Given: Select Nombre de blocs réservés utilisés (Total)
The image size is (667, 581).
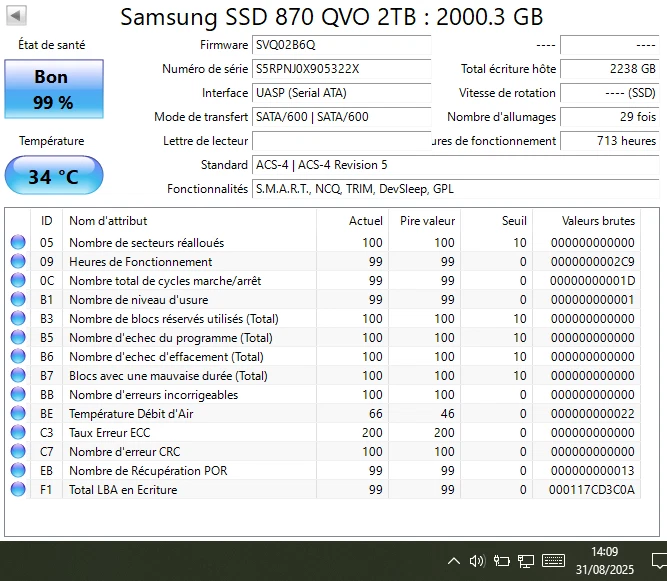Looking at the screenshot, I should click(x=174, y=319).
